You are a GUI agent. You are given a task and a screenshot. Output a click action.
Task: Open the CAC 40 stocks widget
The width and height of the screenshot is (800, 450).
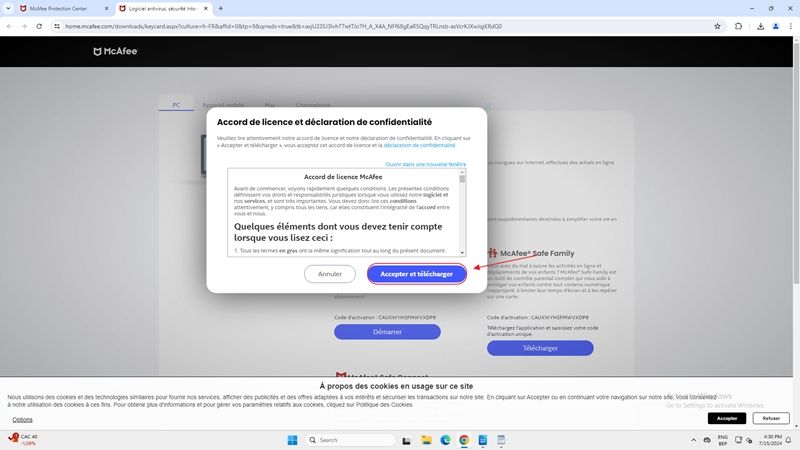pyautogui.click(x=23, y=440)
